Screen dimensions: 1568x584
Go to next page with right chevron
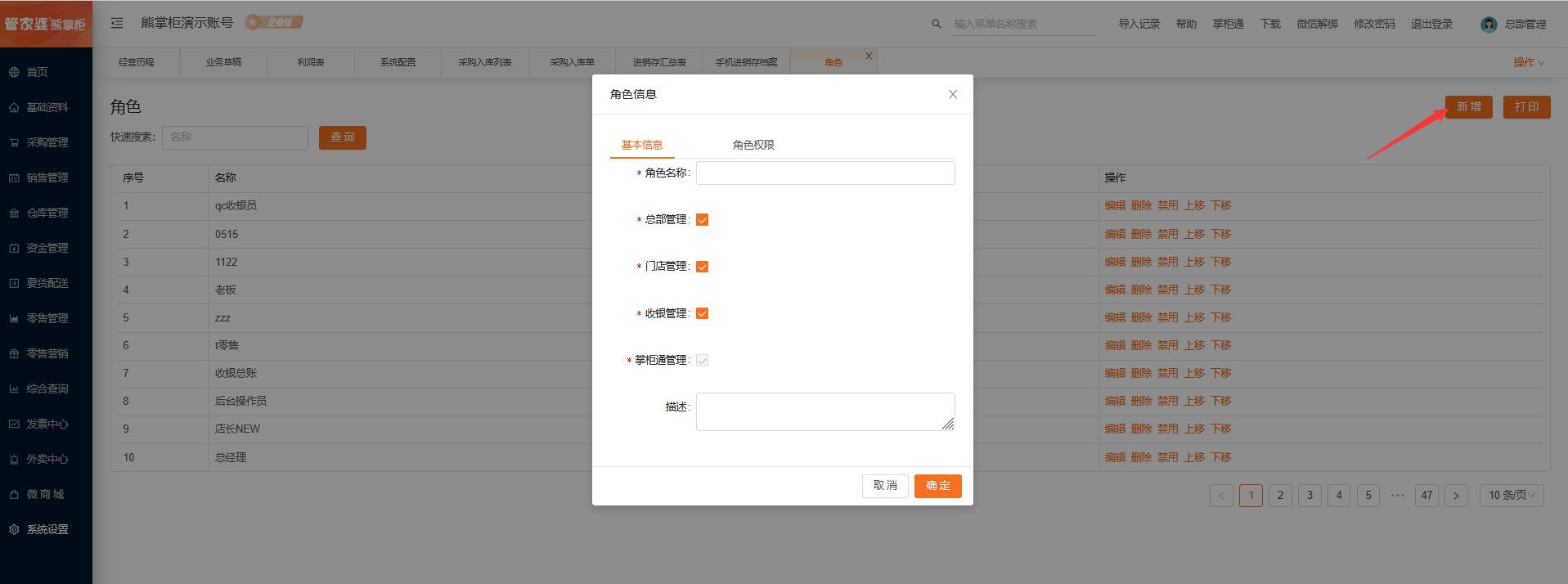[1456, 495]
